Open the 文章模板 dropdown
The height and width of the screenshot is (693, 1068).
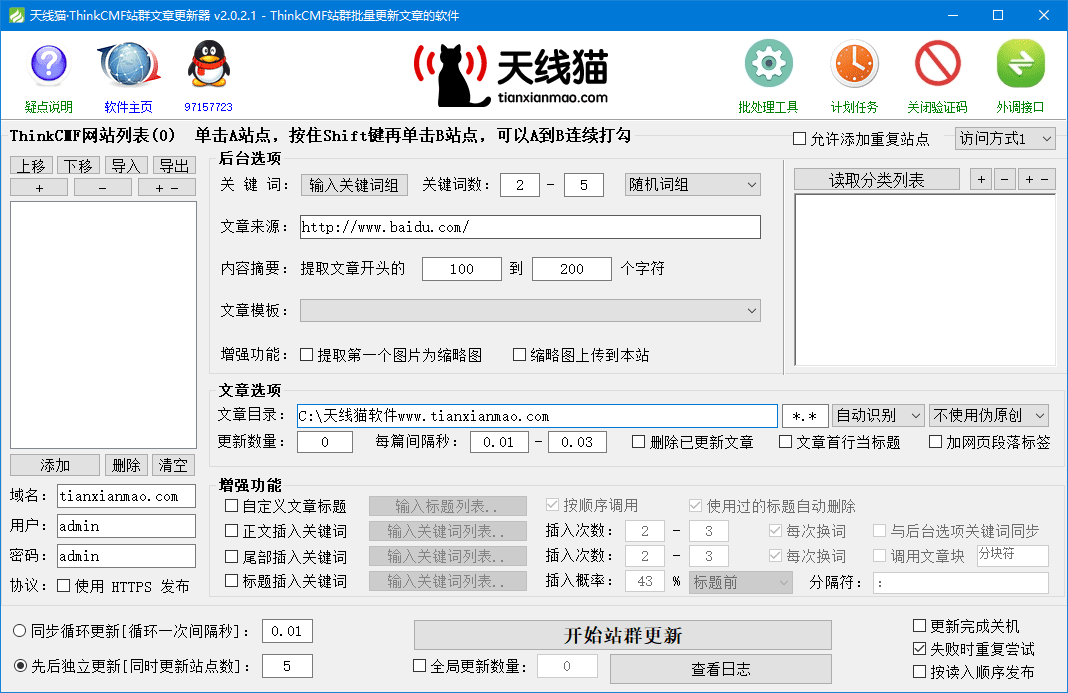click(530, 311)
